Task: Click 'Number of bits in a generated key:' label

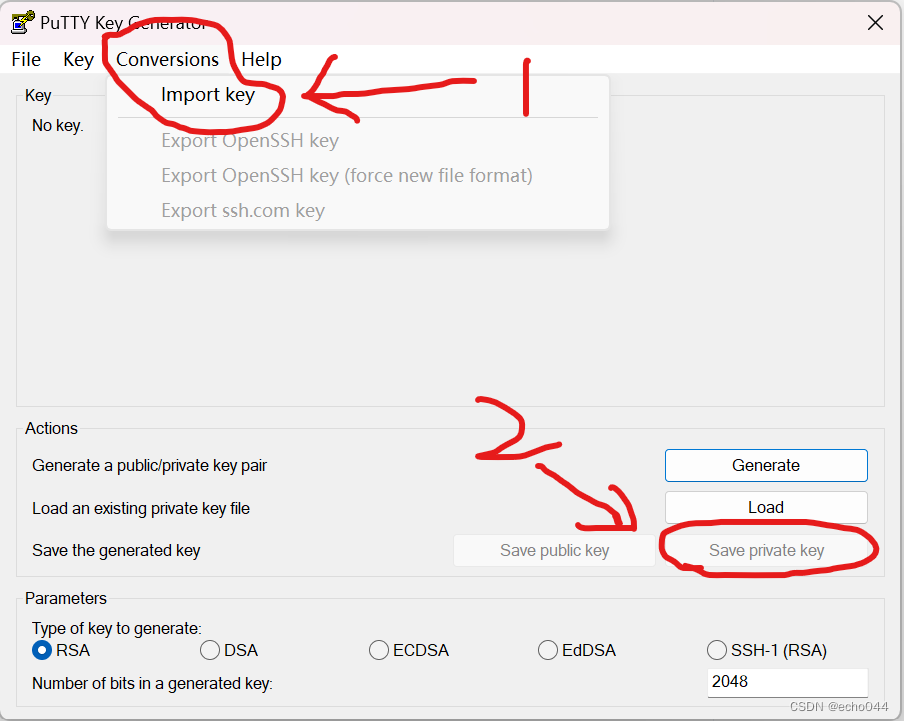Action: pos(152,684)
